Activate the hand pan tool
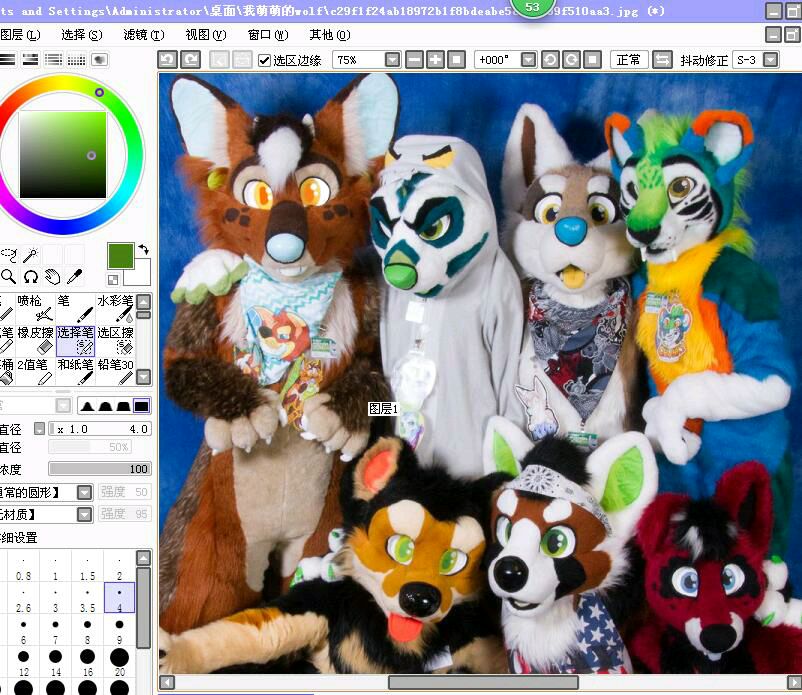This screenshot has height=695, width=802. coord(54,277)
